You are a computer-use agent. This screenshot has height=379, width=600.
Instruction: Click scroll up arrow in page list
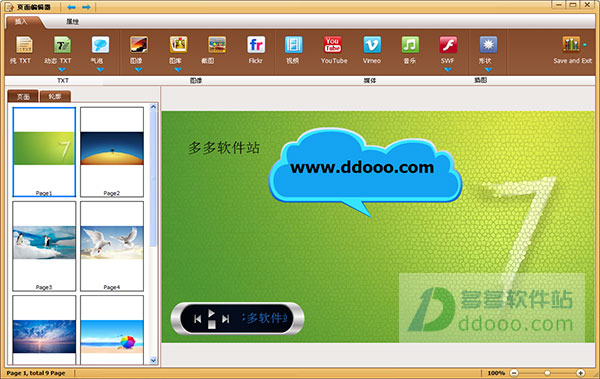tap(153, 107)
